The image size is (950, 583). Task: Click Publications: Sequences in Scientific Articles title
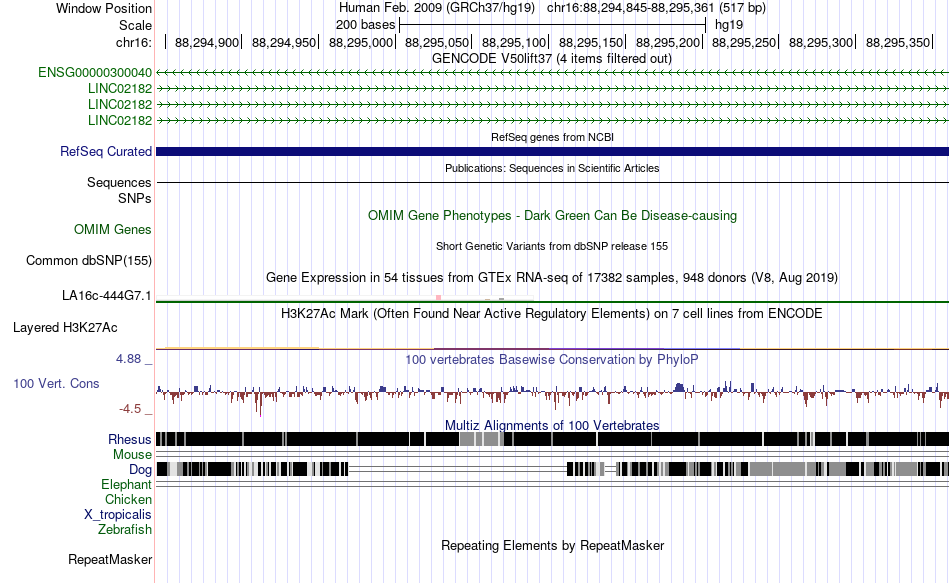[552, 168]
